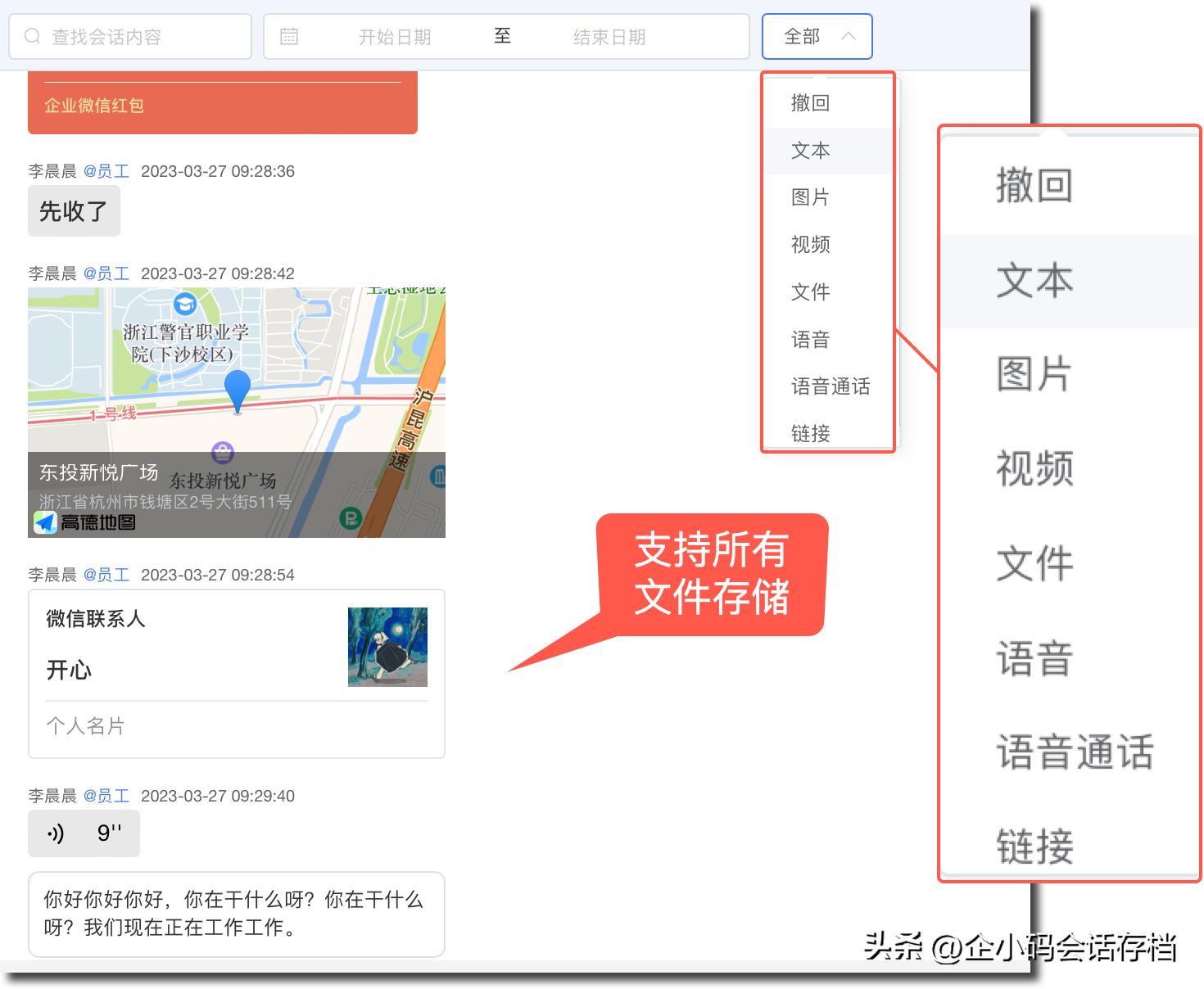Click the 查找会话内容 search box
This screenshot has height=989, width=1204.
(x=131, y=36)
